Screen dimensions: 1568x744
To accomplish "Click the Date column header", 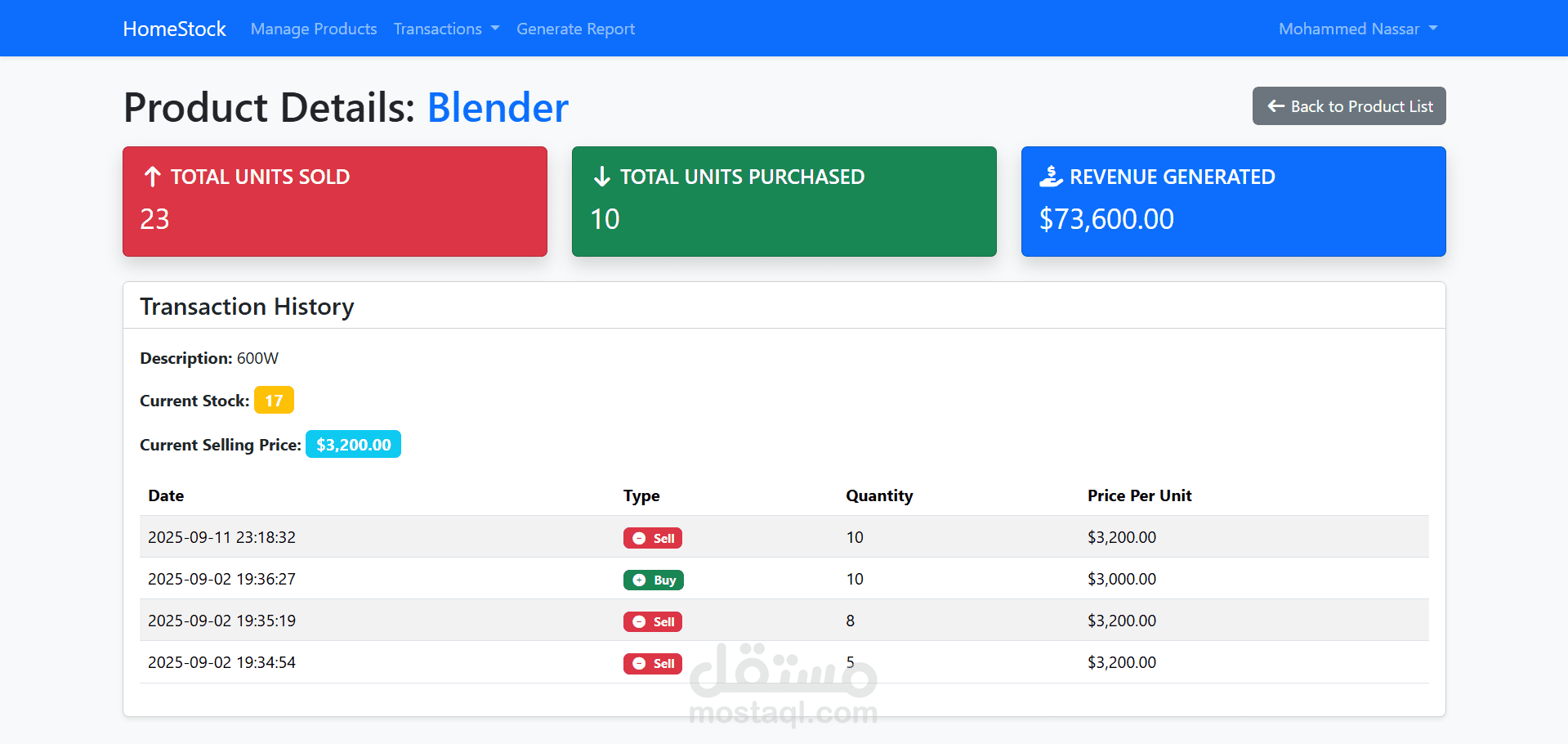I will click(x=166, y=495).
